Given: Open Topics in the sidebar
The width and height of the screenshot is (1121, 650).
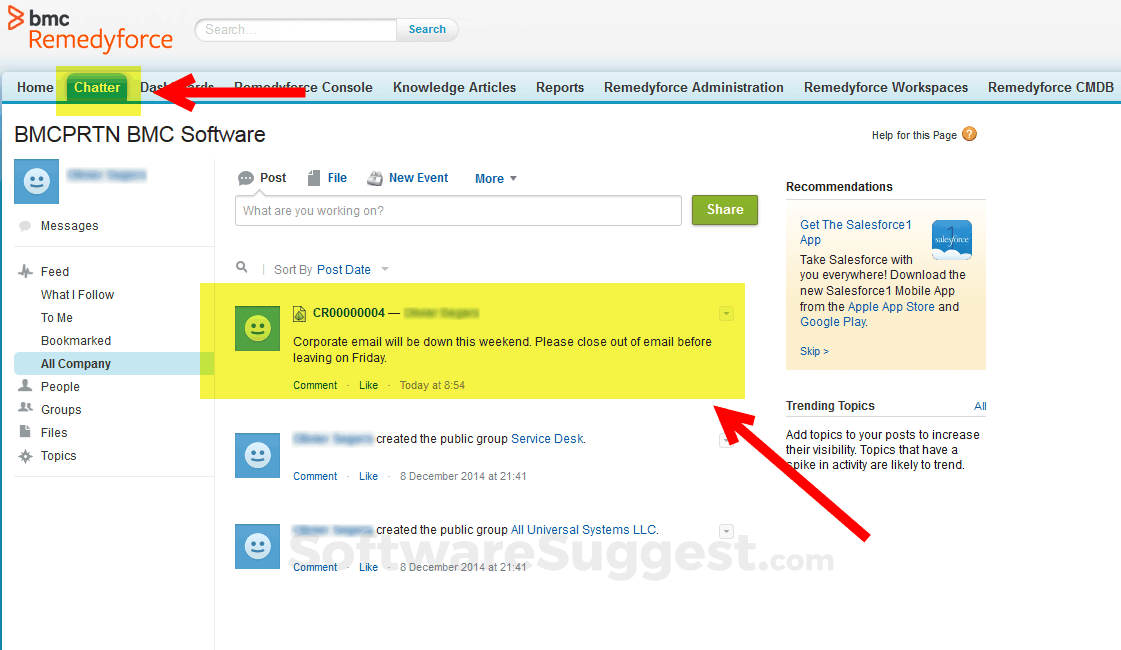Looking at the screenshot, I should pyautogui.click(x=58, y=456).
